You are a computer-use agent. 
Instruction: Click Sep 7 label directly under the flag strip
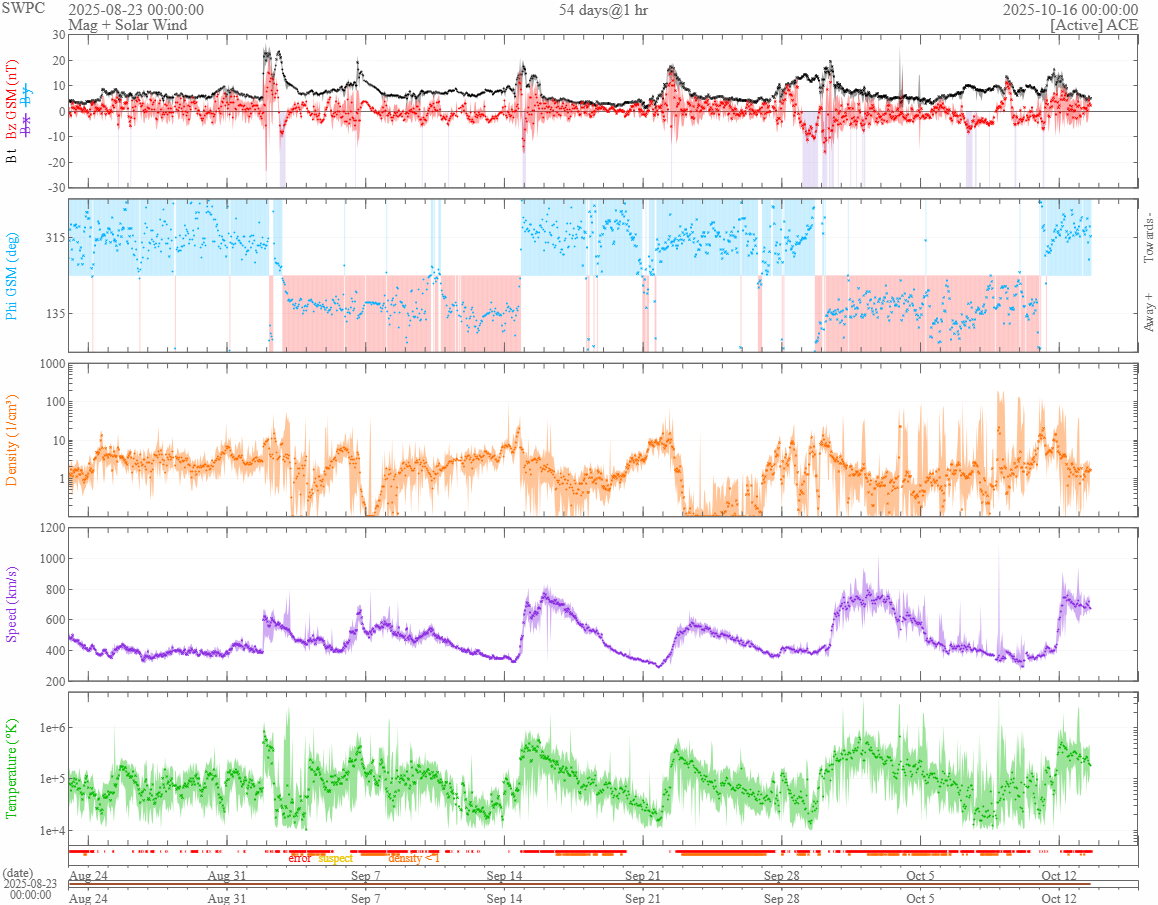(x=366, y=875)
